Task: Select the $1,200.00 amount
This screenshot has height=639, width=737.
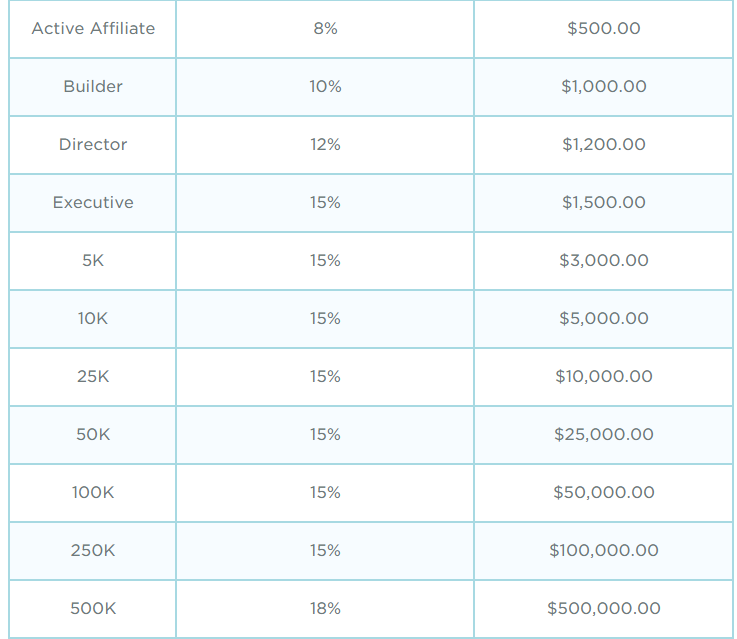Action: [604, 145]
